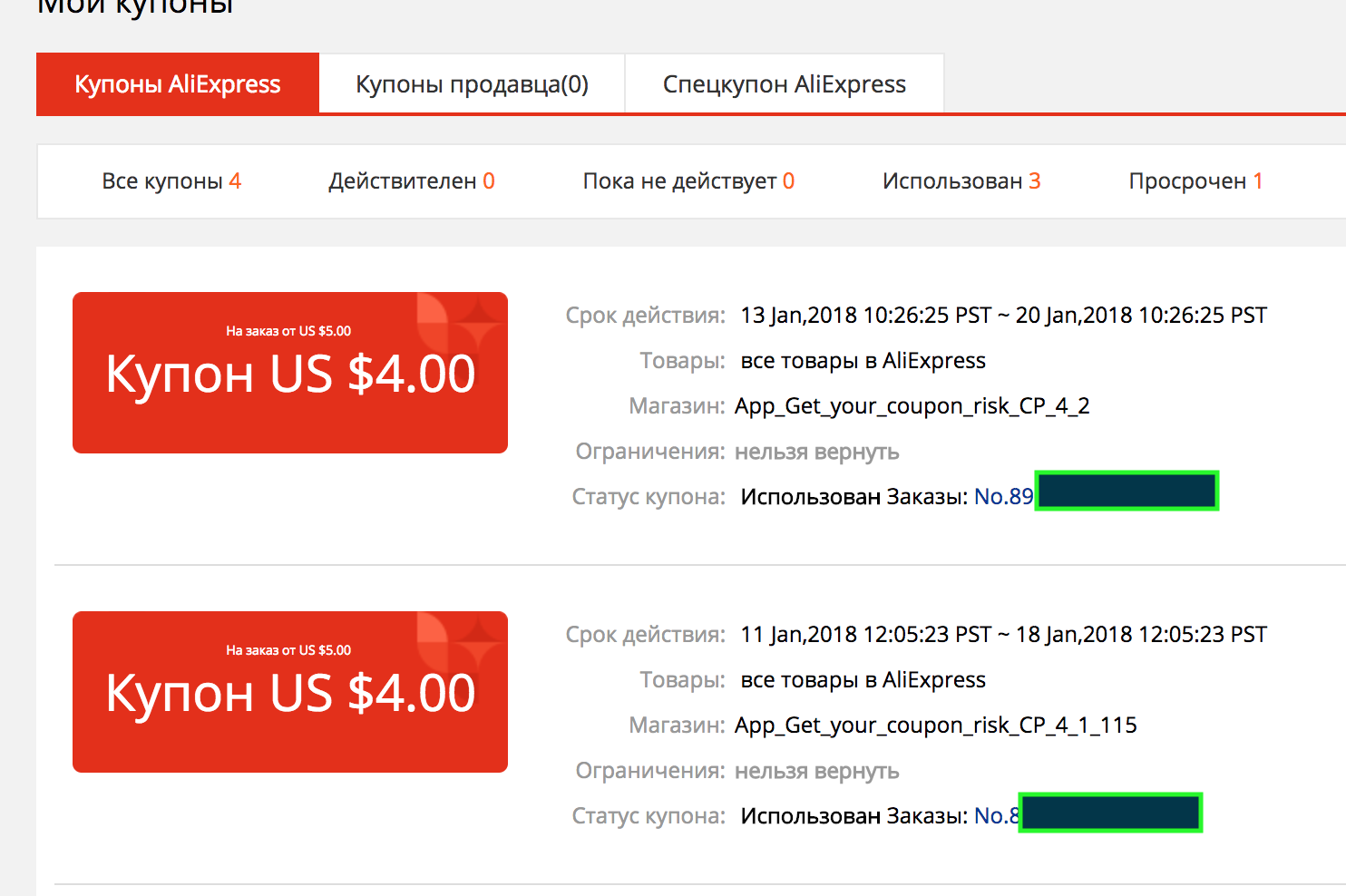Click 'нельзя вернуть' for the 13 Jan coupon
This screenshot has height=896, width=1346.
coord(817,452)
